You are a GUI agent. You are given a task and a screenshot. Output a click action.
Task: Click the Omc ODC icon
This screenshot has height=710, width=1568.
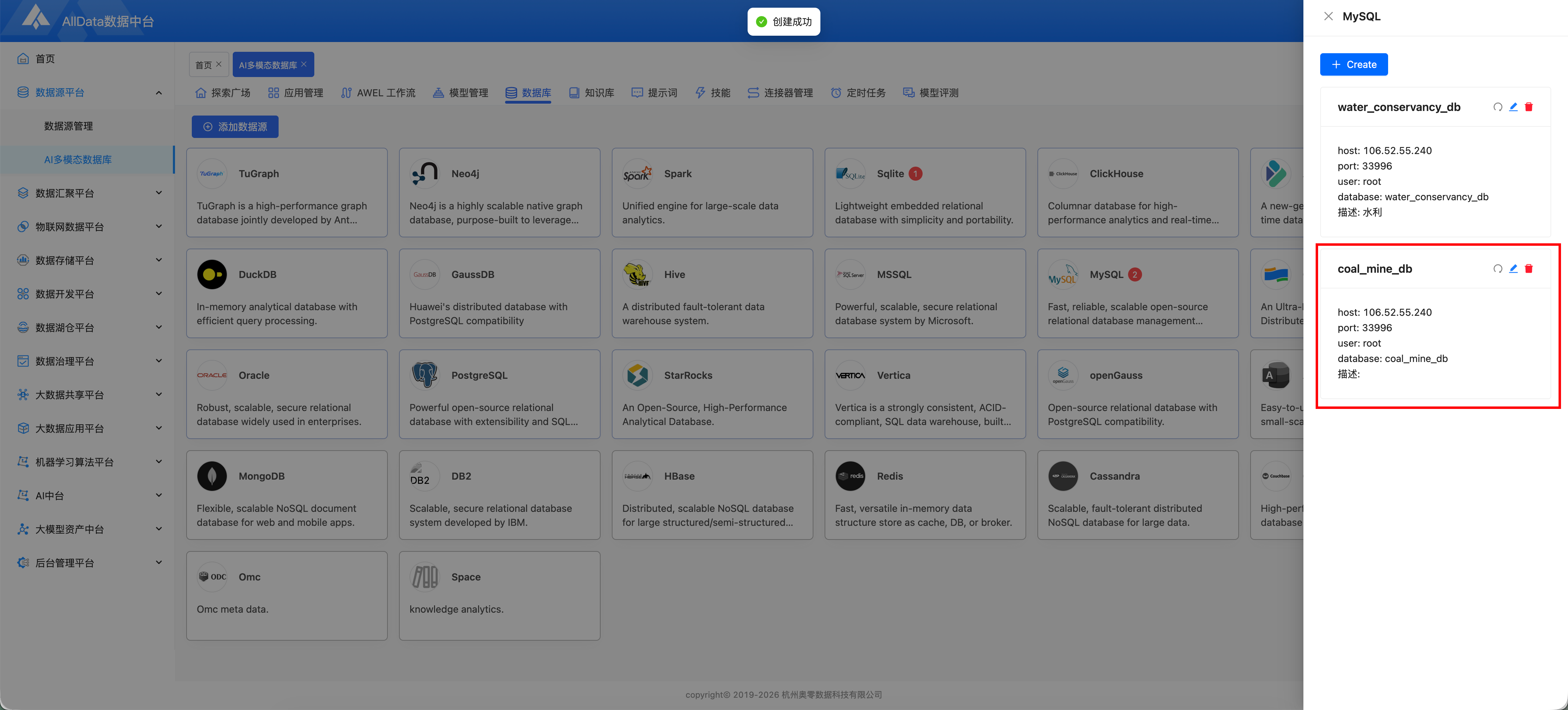212,577
